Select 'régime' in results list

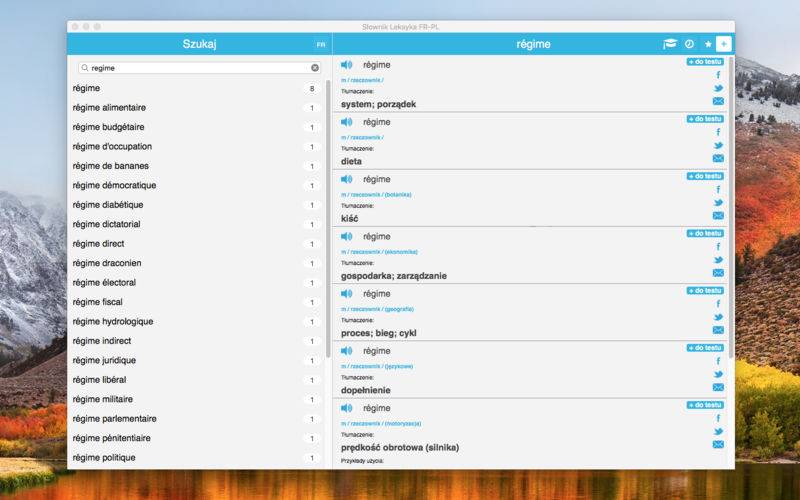pos(196,88)
